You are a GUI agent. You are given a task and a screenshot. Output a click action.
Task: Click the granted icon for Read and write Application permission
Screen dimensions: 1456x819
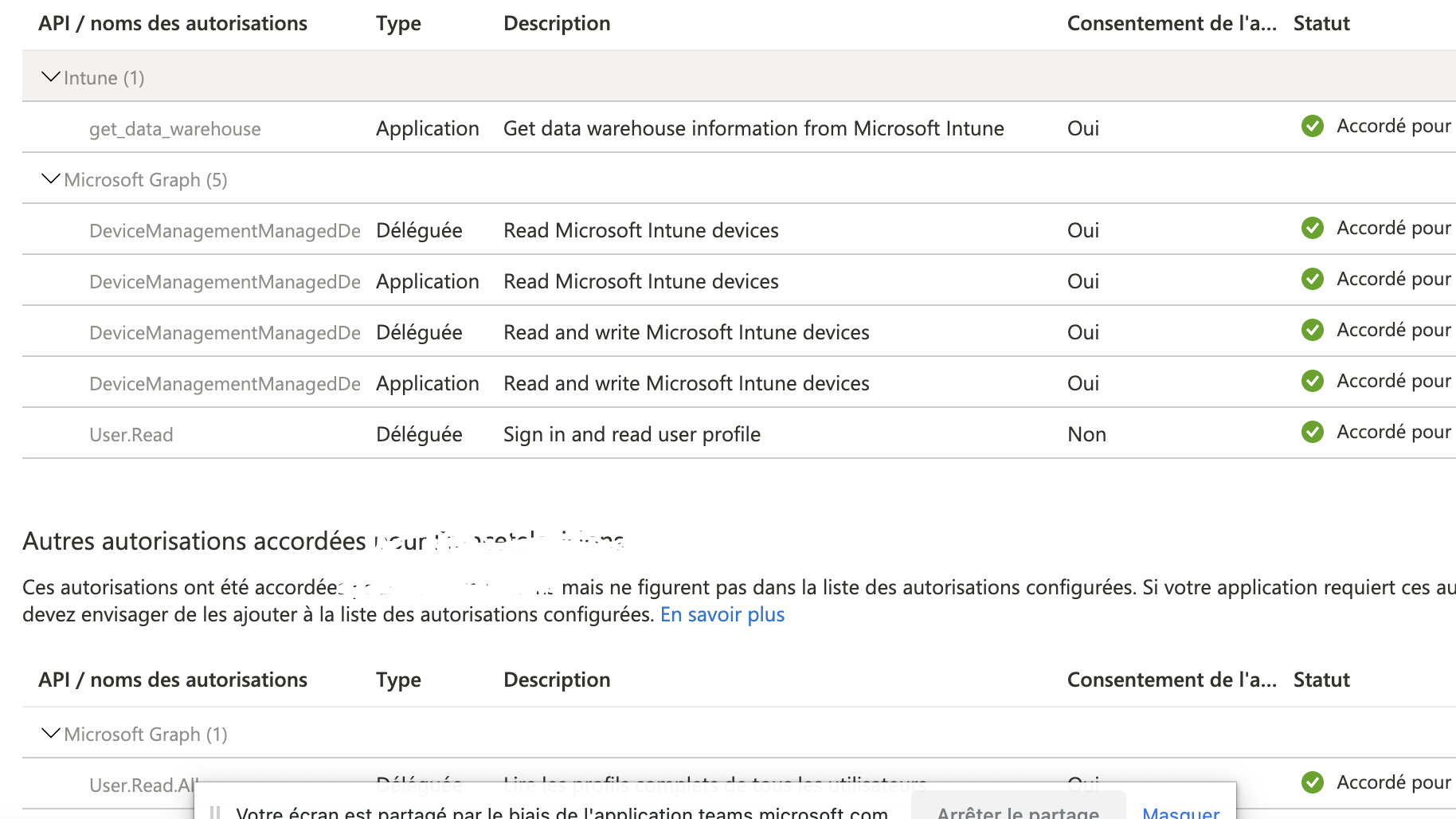1312,381
